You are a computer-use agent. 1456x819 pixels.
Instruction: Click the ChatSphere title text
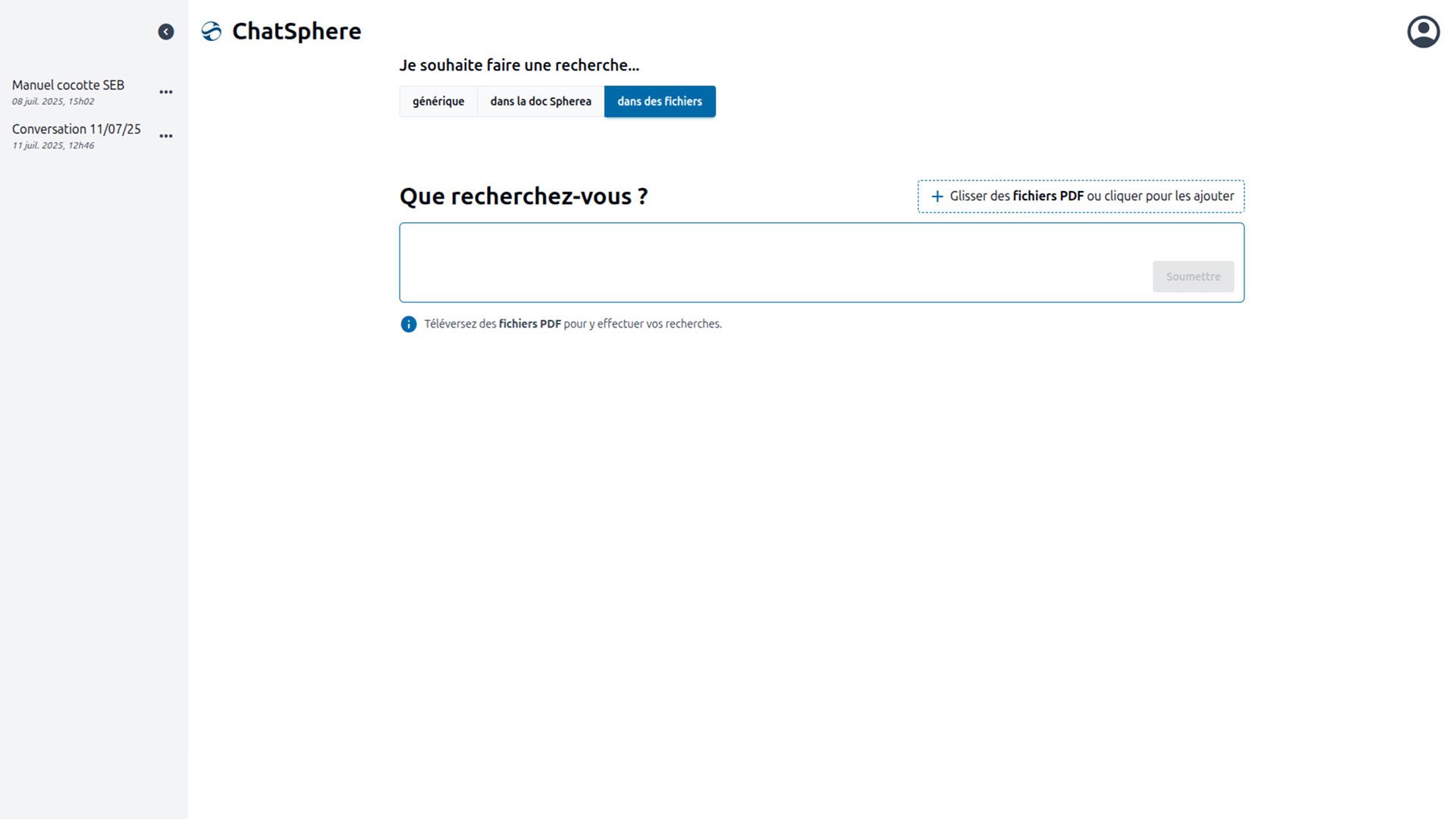coord(296,31)
